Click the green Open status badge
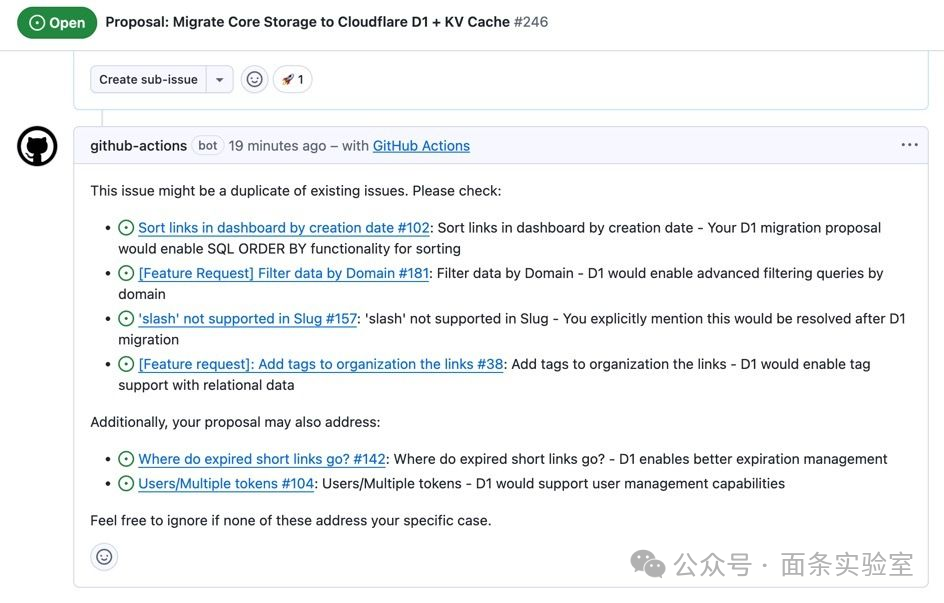The height and width of the screenshot is (603, 944). [x=57, y=21]
